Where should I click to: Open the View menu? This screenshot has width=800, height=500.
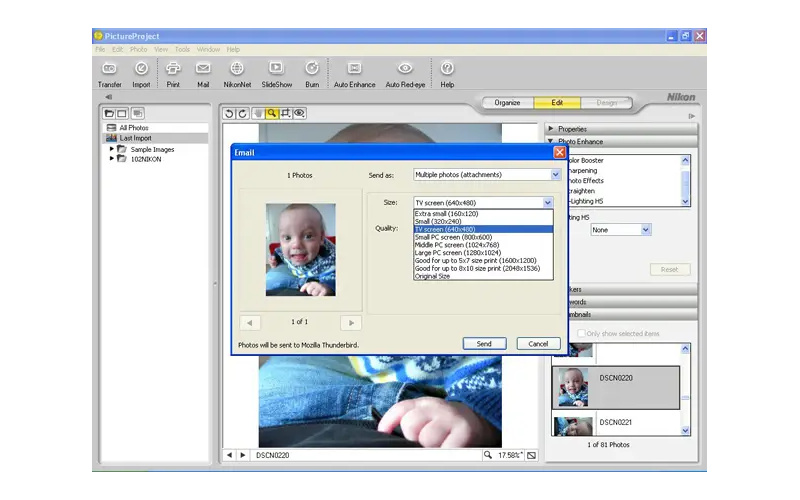[x=161, y=49]
